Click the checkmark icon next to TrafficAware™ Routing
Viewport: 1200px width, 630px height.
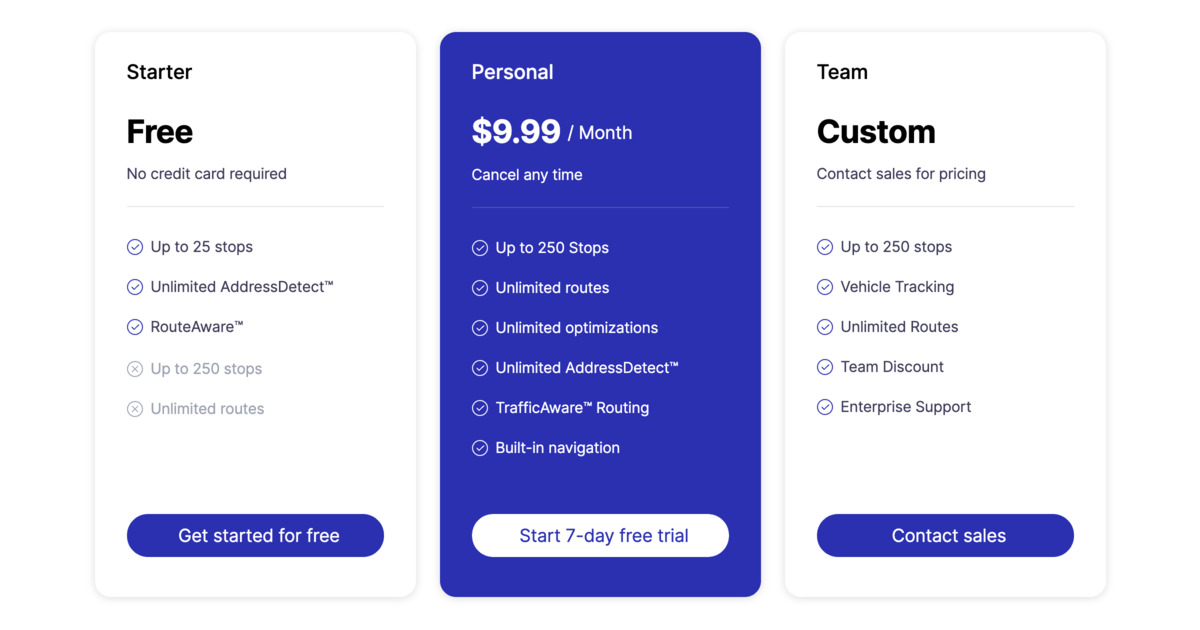tap(480, 407)
